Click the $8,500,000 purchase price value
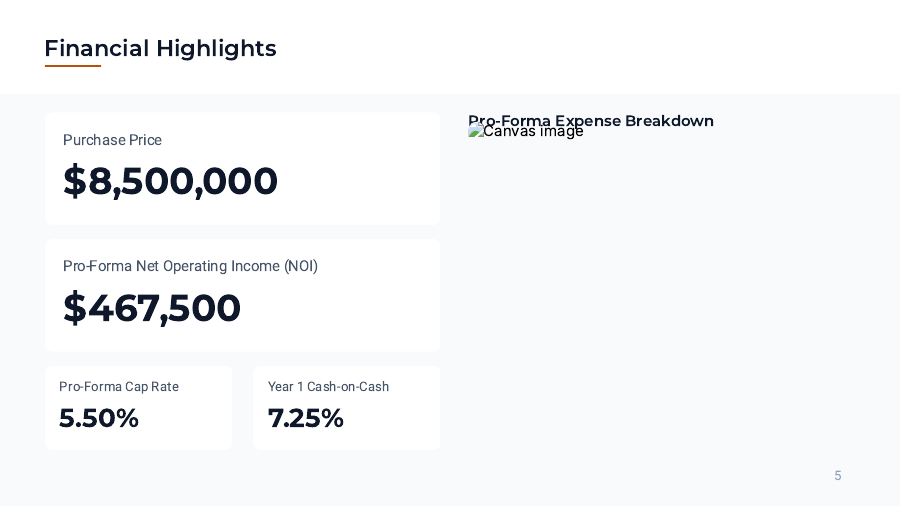Viewport: 900px width, 507px height. (x=170, y=181)
